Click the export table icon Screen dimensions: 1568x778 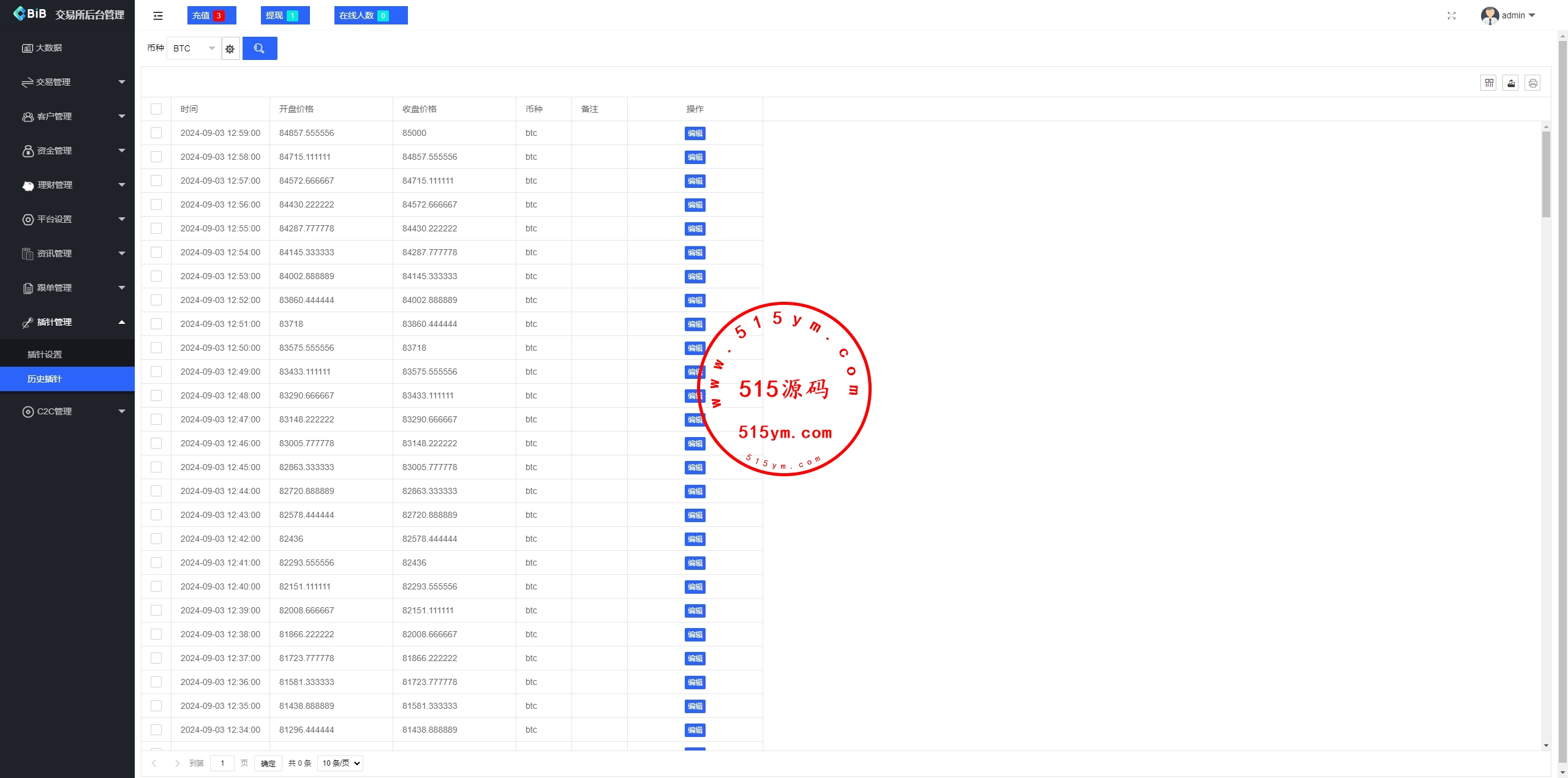coord(1511,83)
